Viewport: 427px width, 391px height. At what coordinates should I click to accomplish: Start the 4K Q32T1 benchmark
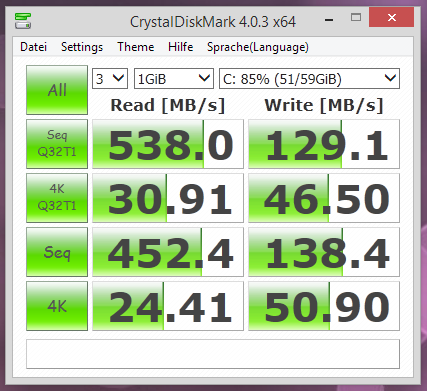coord(57,198)
